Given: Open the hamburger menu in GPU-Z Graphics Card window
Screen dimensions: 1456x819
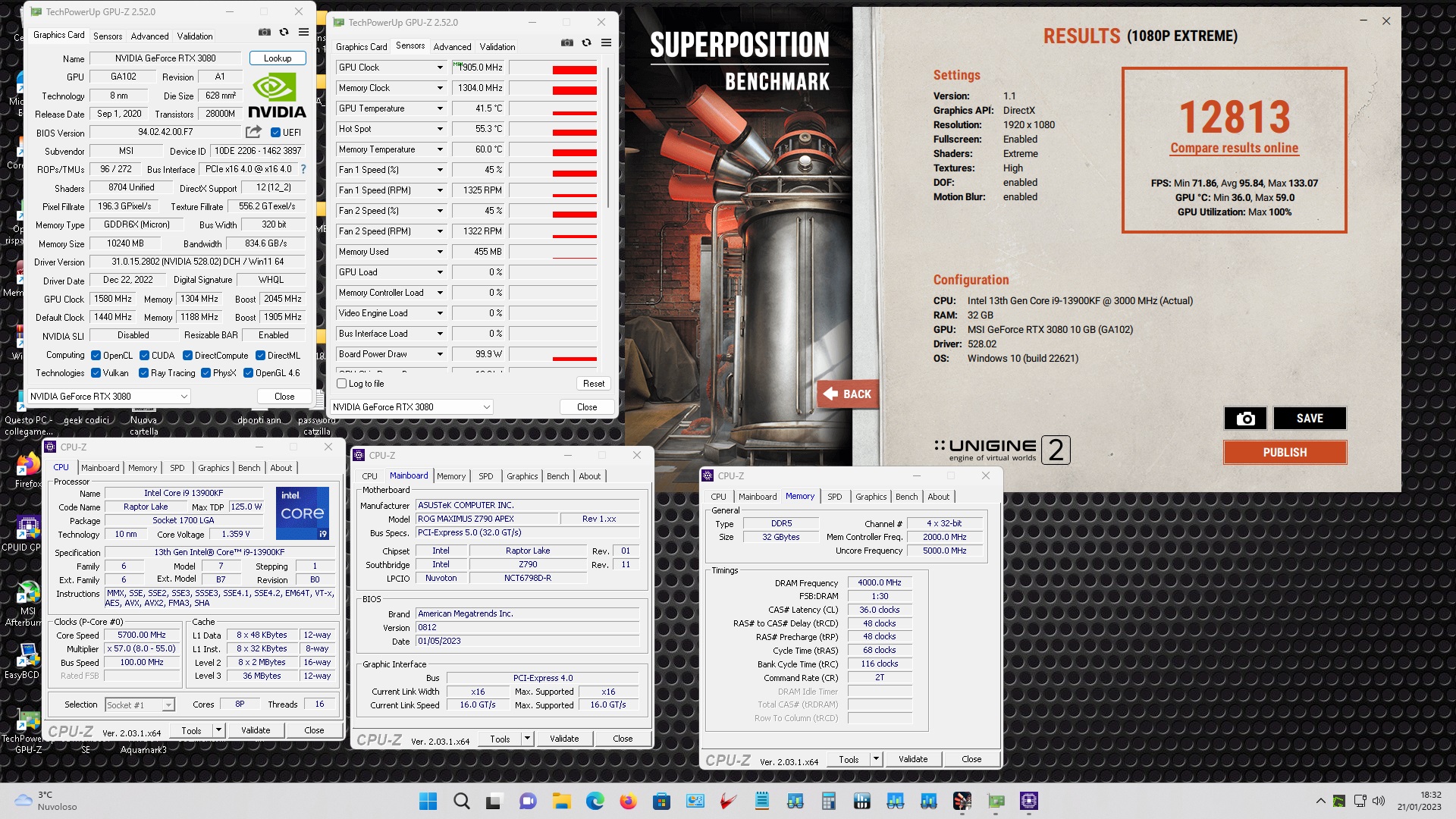Looking at the screenshot, I should coord(303,32).
